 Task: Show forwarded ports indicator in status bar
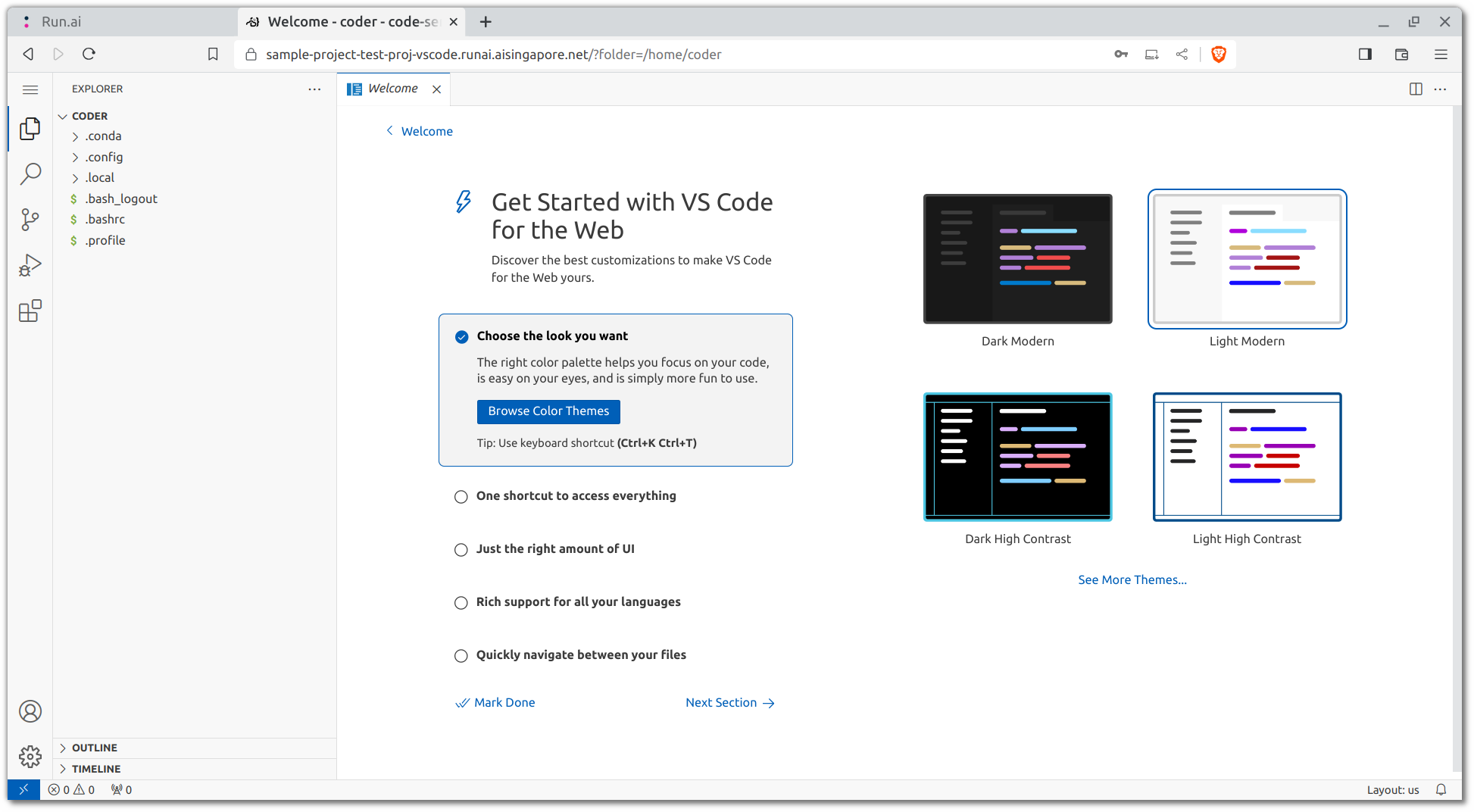click(x=121, y=790)
